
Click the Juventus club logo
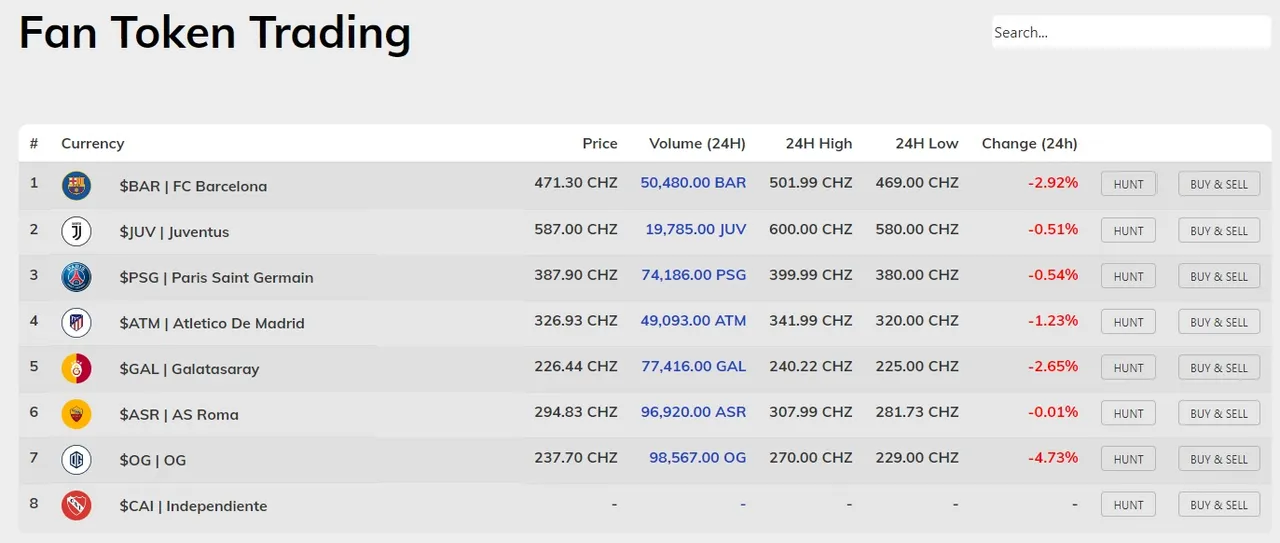click(x=76, y=231)
